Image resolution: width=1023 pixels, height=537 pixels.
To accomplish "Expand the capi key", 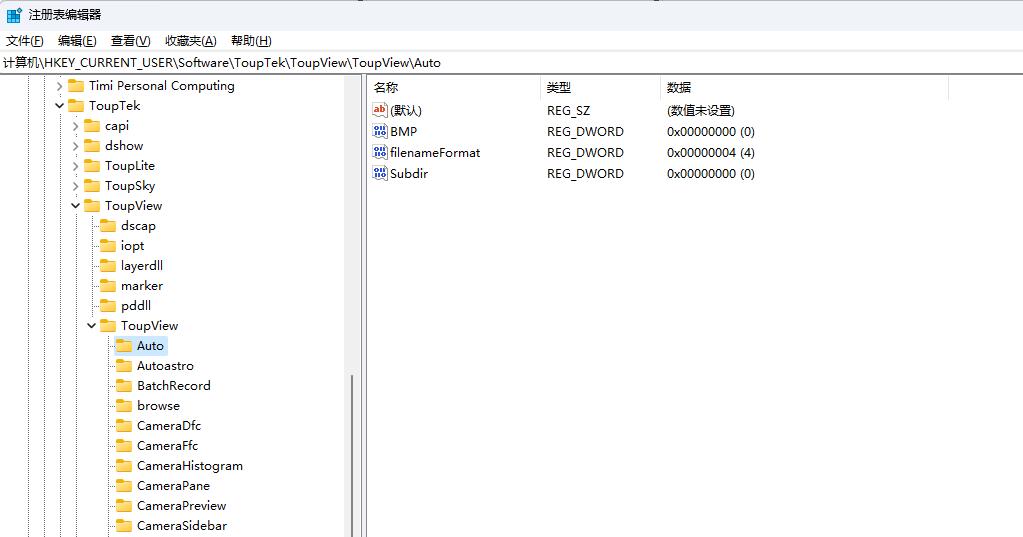I will 76,126.
